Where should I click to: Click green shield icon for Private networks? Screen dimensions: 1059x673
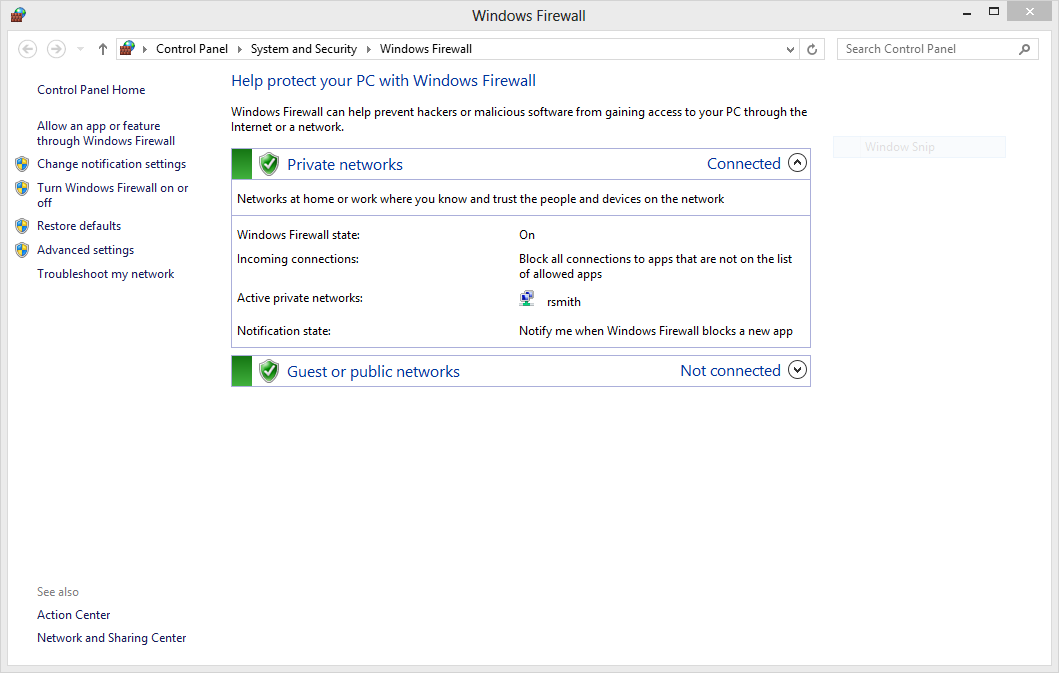click(x=269, y=164)
